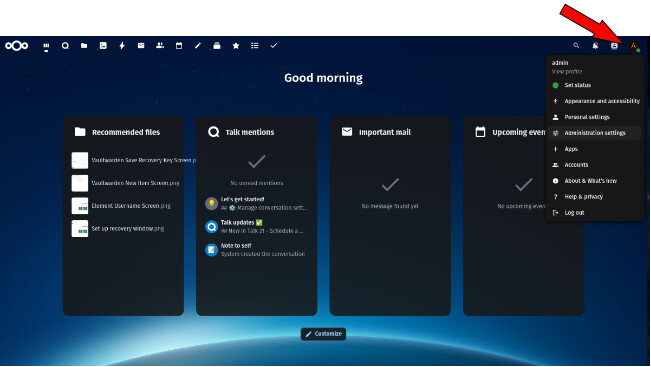
Task: Click Vaultwarden New Item Screen thumbnail
Action: (x=80, y=183)
